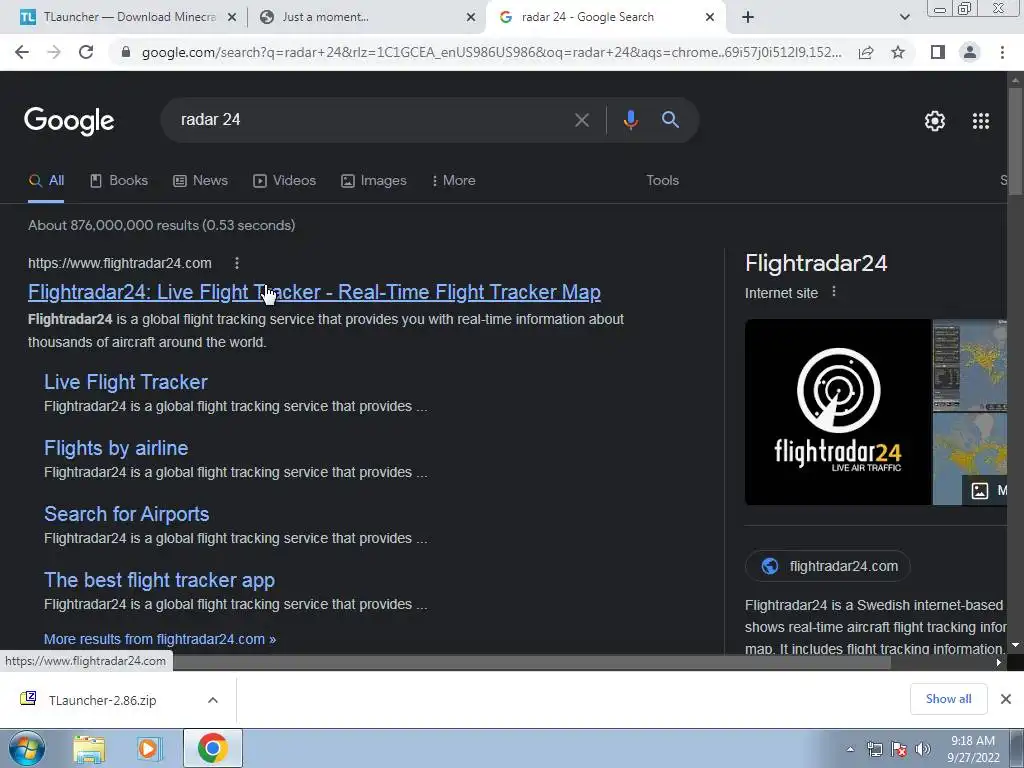Switch to the Just a moment tab
The image size is (1024, 768).
[x=366, y=18]
